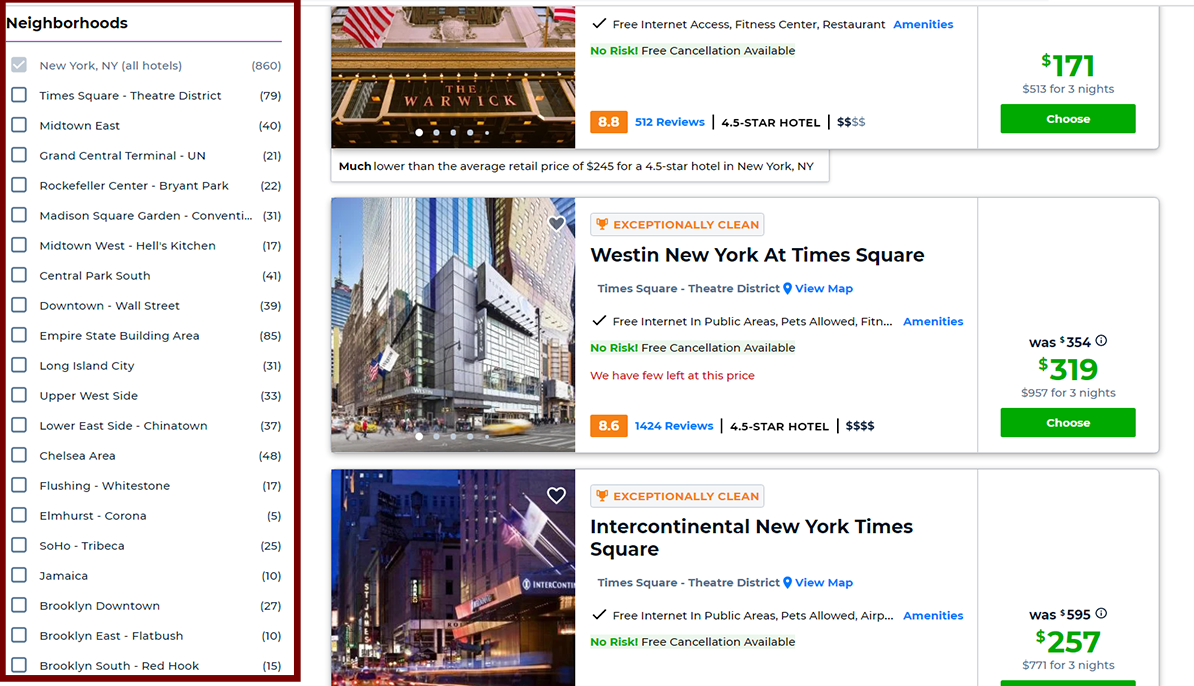Click the map pin icon for Westin

(787, 289)
